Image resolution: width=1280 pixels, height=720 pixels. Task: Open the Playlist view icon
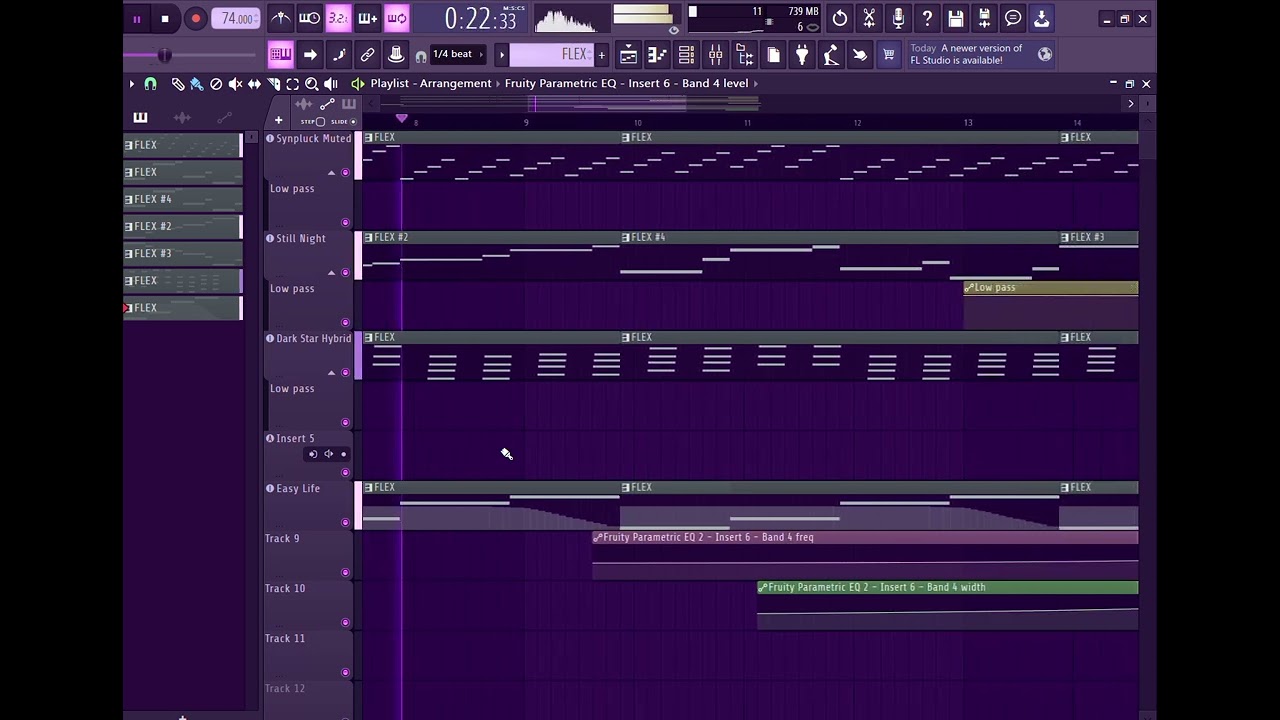pos(628,54)
